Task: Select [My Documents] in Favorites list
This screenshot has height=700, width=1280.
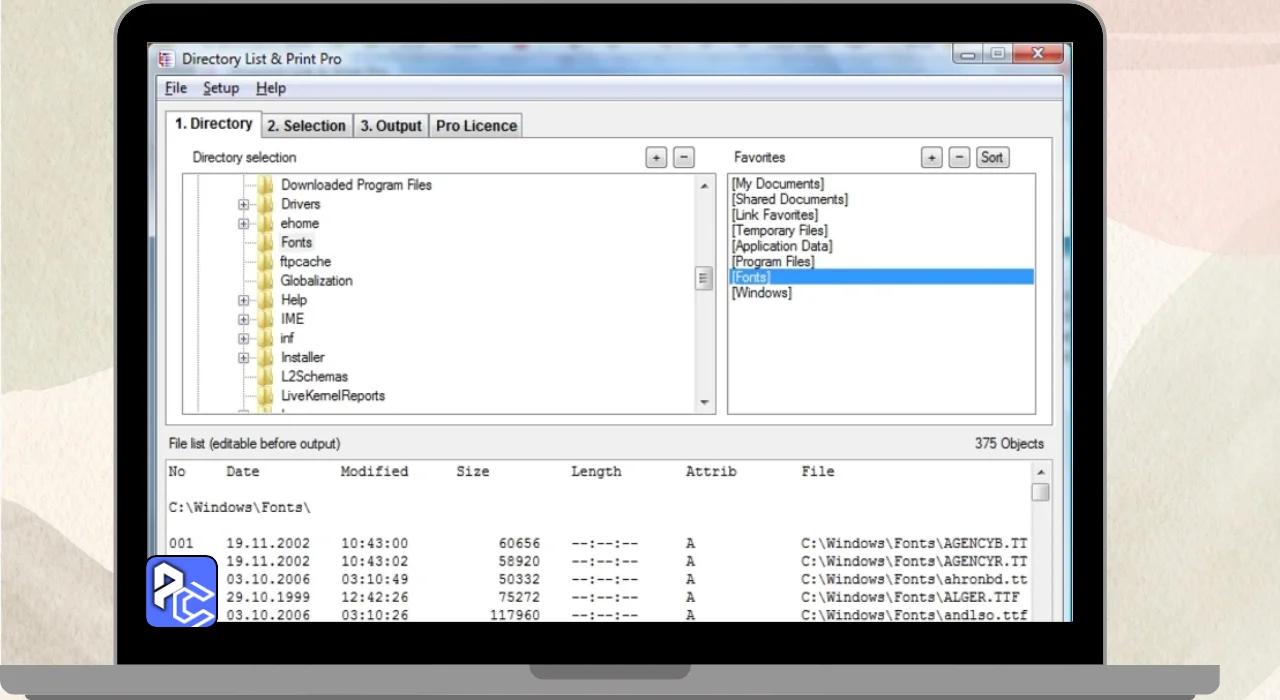Action: point(777,184)
